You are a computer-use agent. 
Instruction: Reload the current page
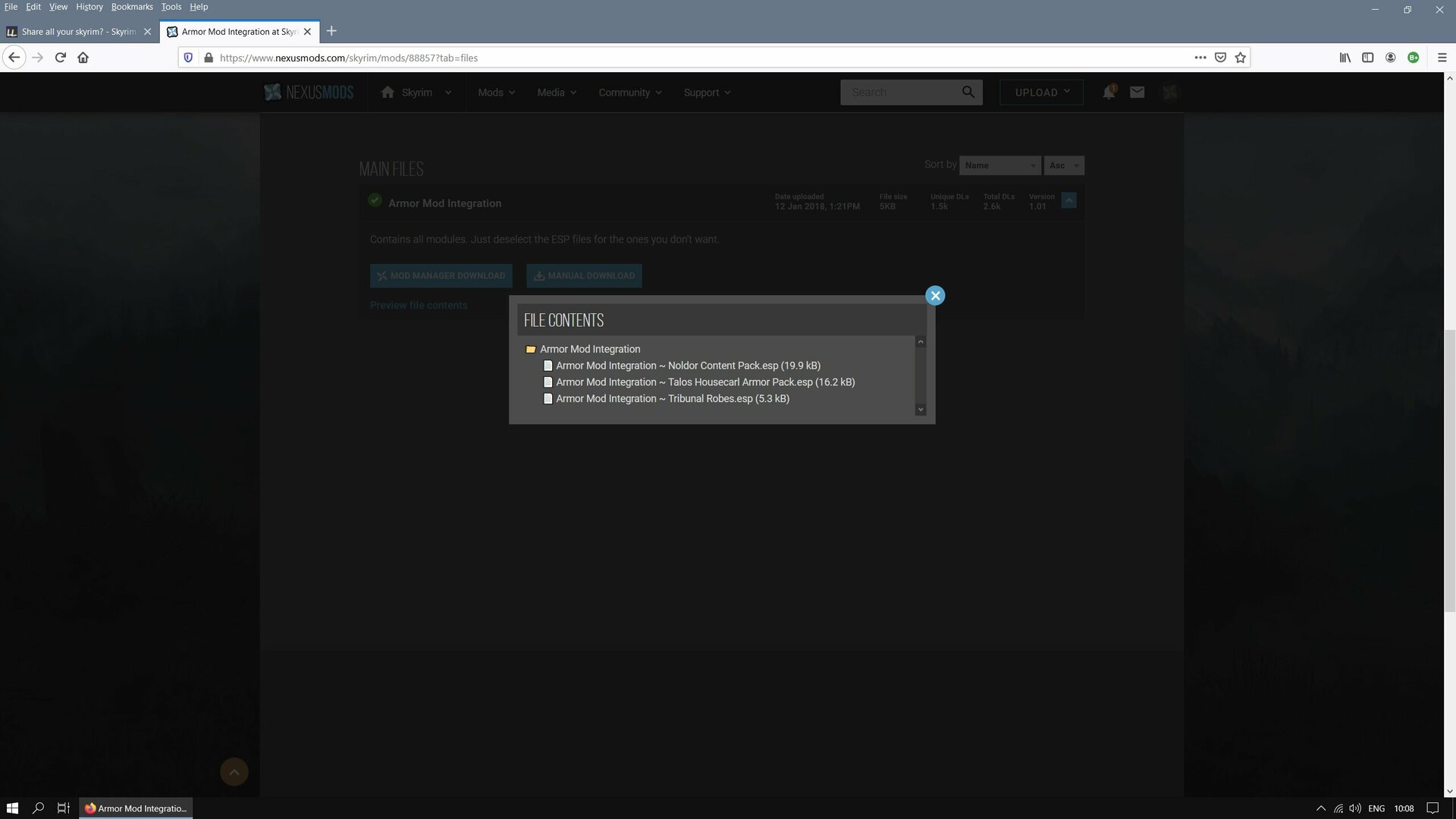click(60, 58)
